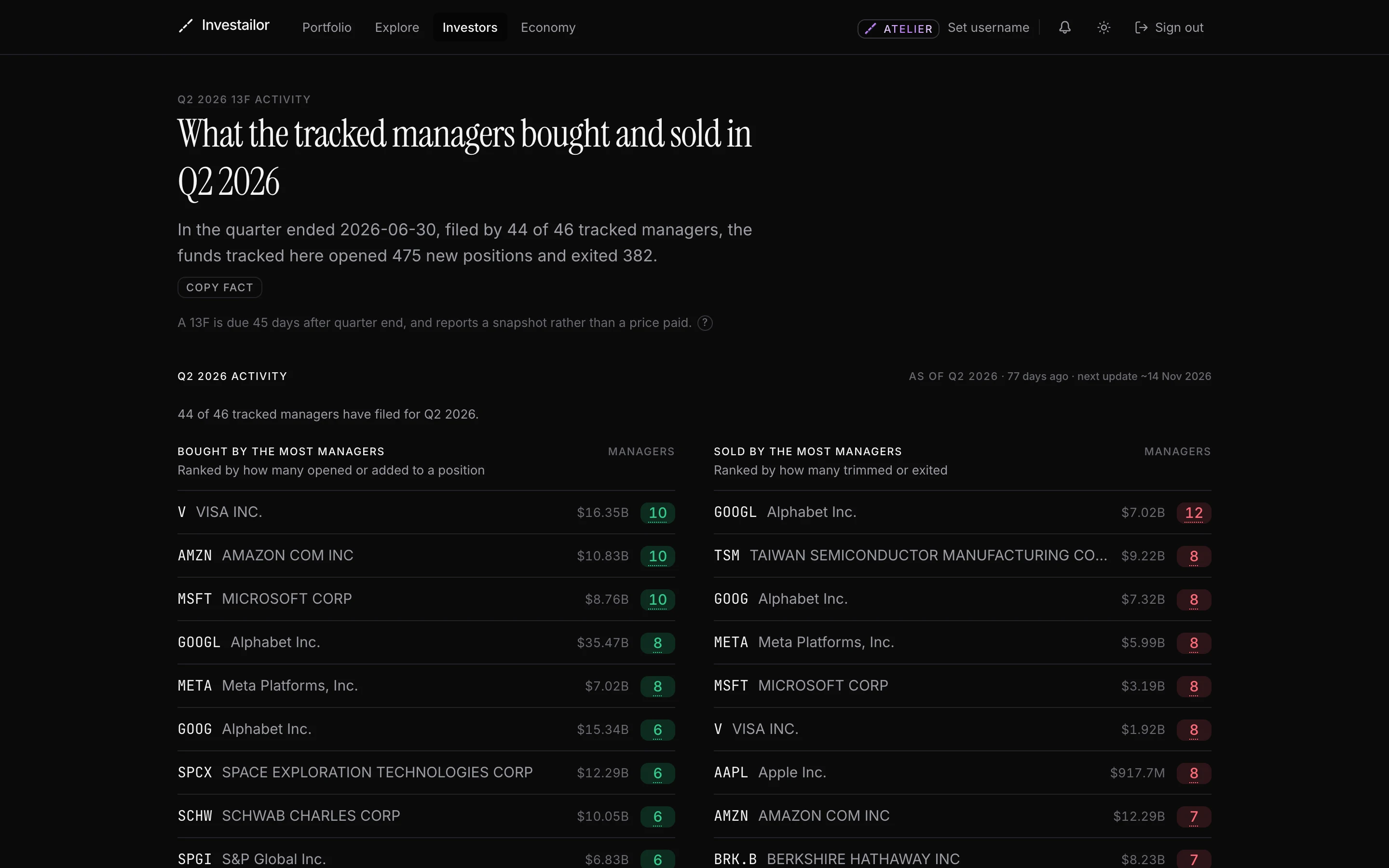Open the notifications bell
The height and width of the screenshot is (868, 1389).
(x=1065, y=27)
